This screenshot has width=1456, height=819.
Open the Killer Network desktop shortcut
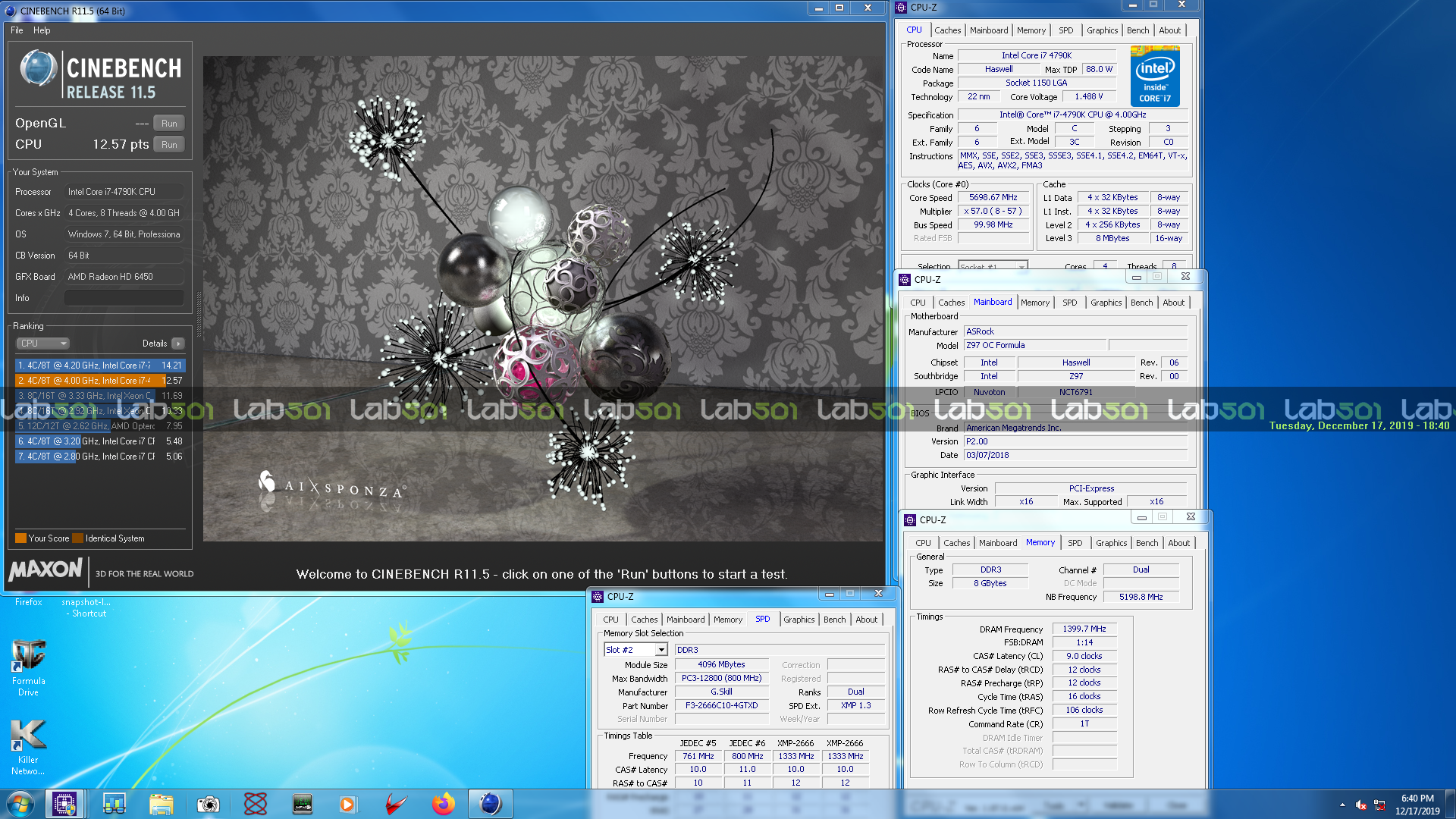[28, 748]
